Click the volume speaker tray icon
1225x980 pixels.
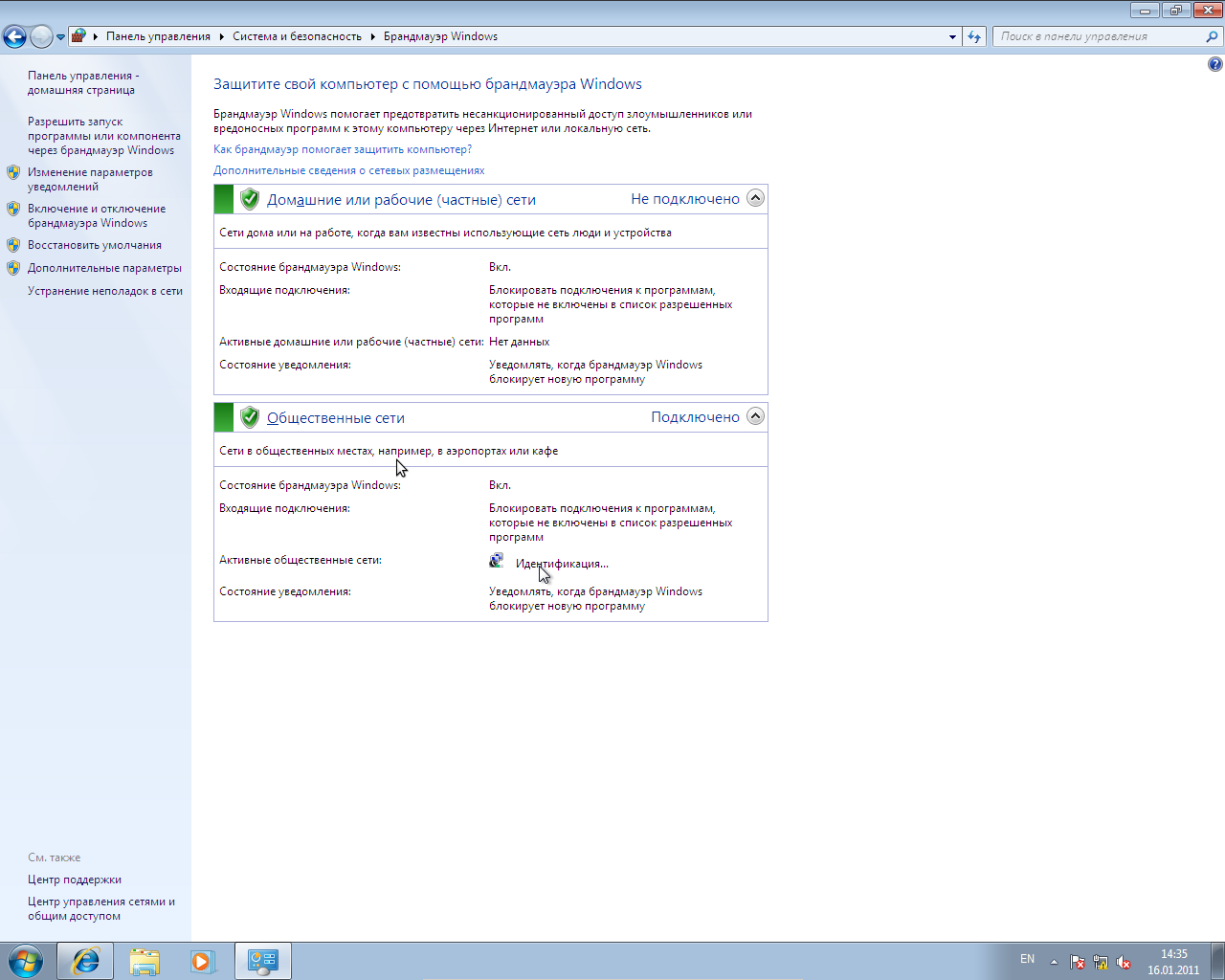[x=1124, y=962]
